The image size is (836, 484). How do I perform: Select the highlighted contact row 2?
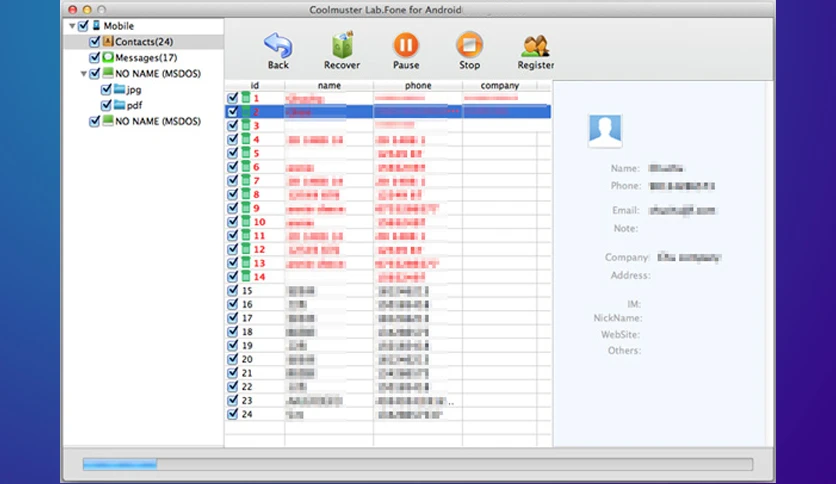388,111
